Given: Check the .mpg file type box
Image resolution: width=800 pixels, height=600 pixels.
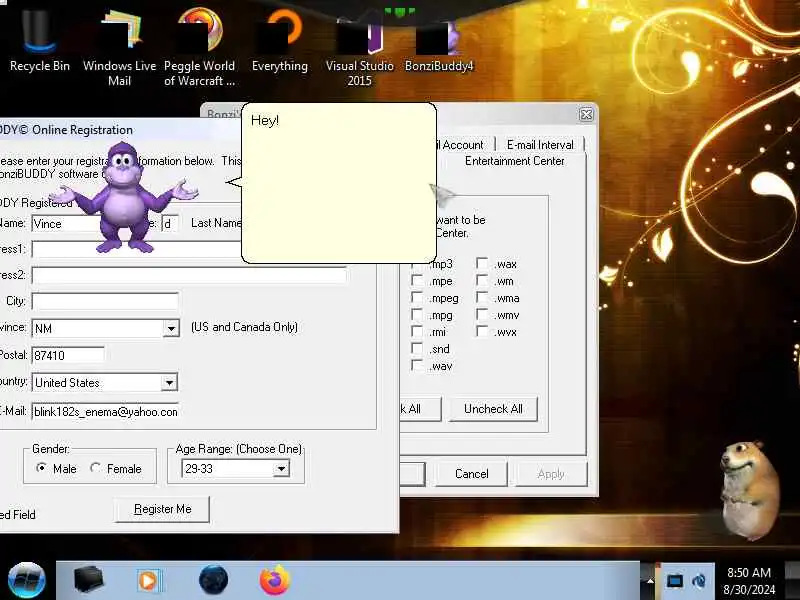Looking at the screenshot, I should click(x=417, y=314).
